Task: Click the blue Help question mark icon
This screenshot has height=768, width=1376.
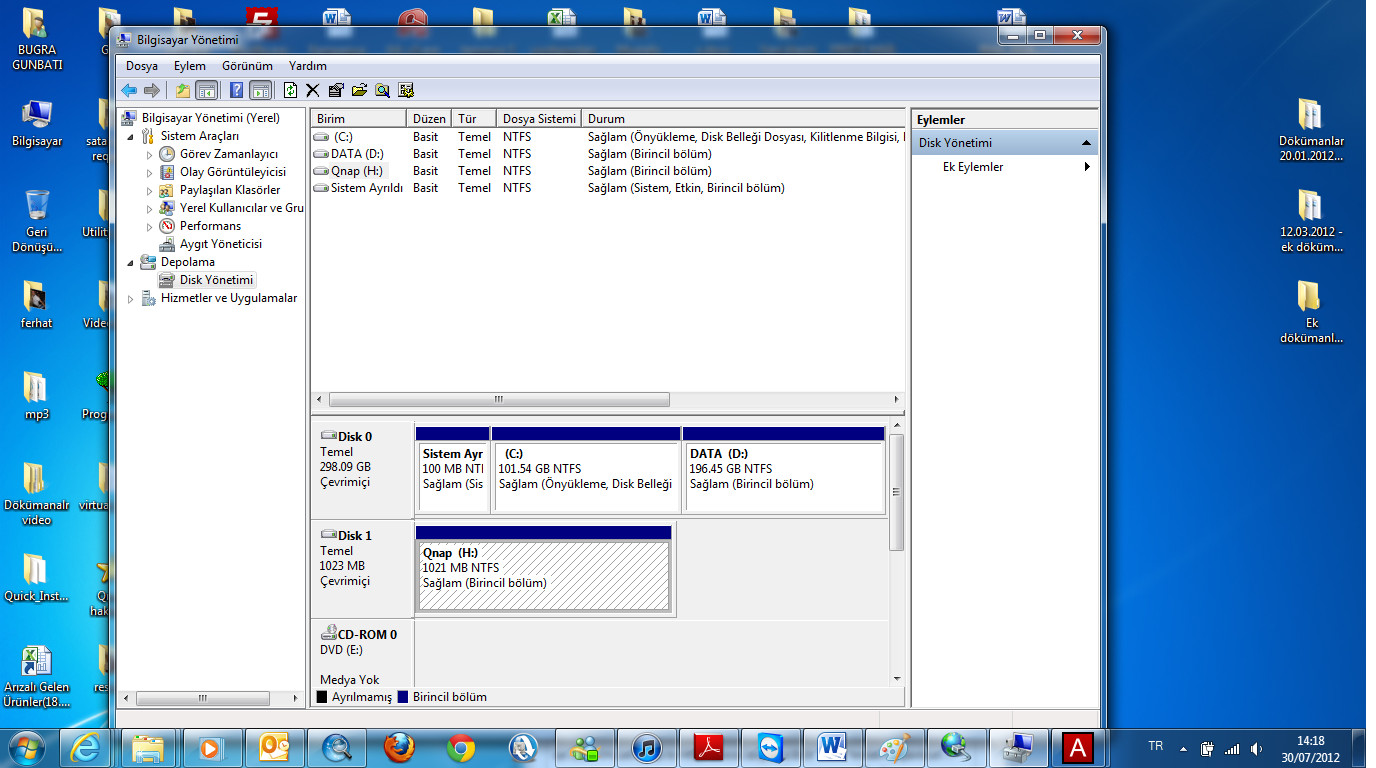Action: (x=237, y=90)
